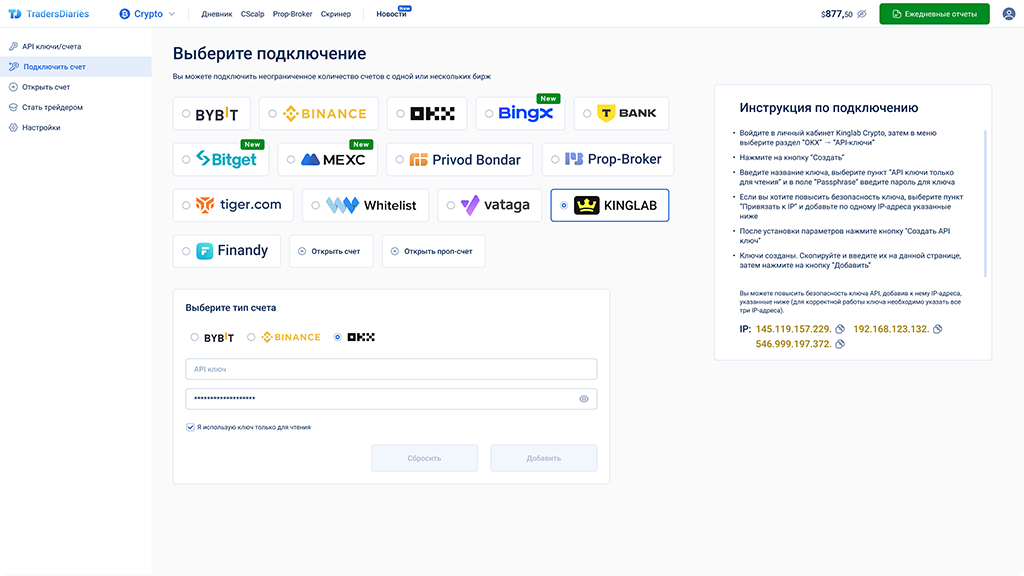Copy IP address 145.119.157.229
The image size is (1024, 576).
click(x=840, y=329)
